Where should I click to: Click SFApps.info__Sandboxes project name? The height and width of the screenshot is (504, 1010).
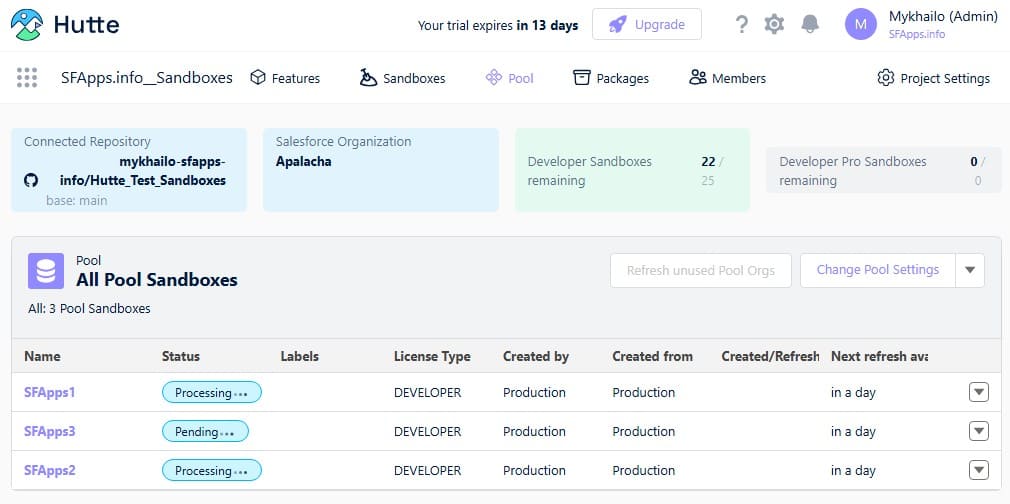(x=147, y=78)
